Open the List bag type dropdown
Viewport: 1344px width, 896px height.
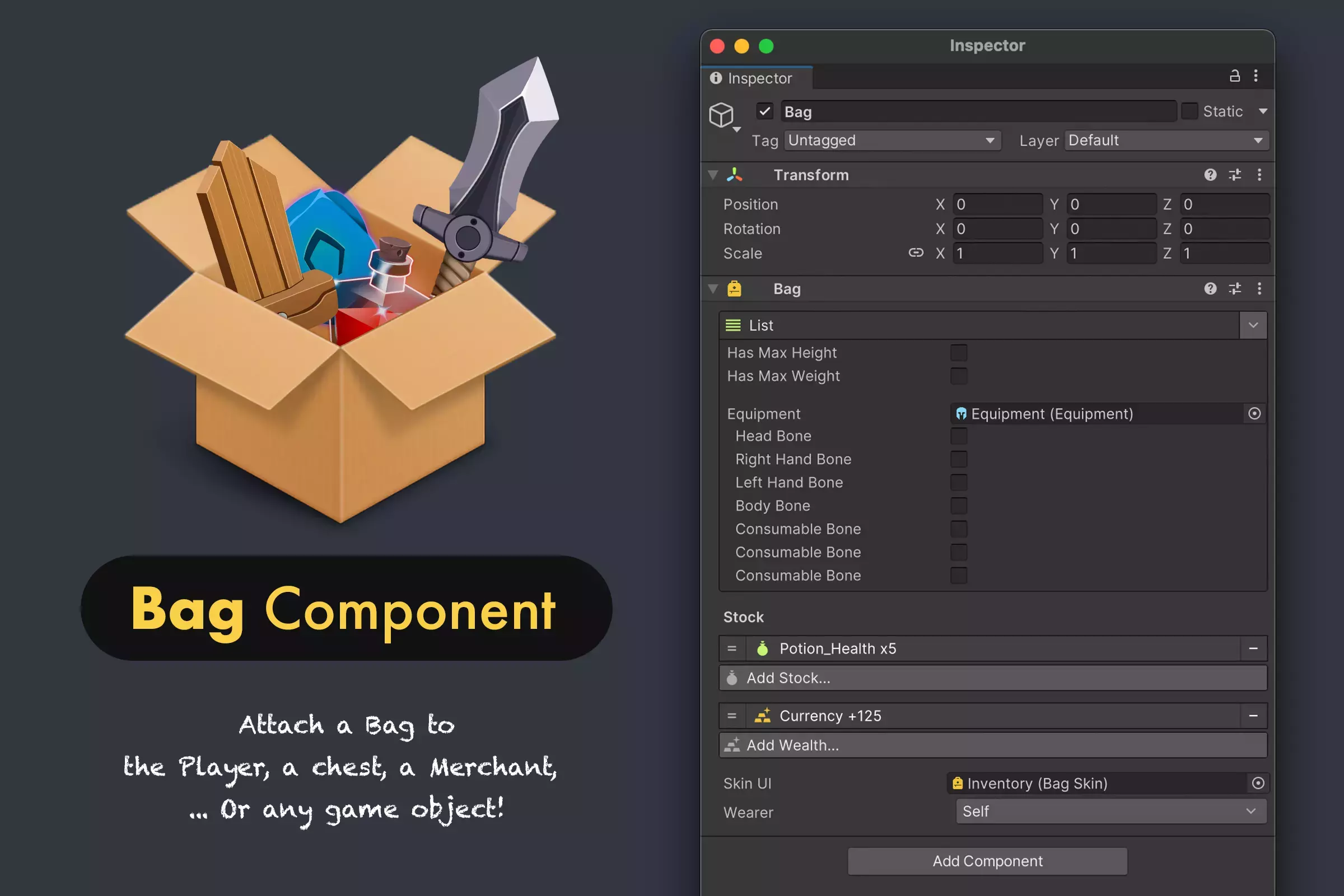pos(1253,325)
